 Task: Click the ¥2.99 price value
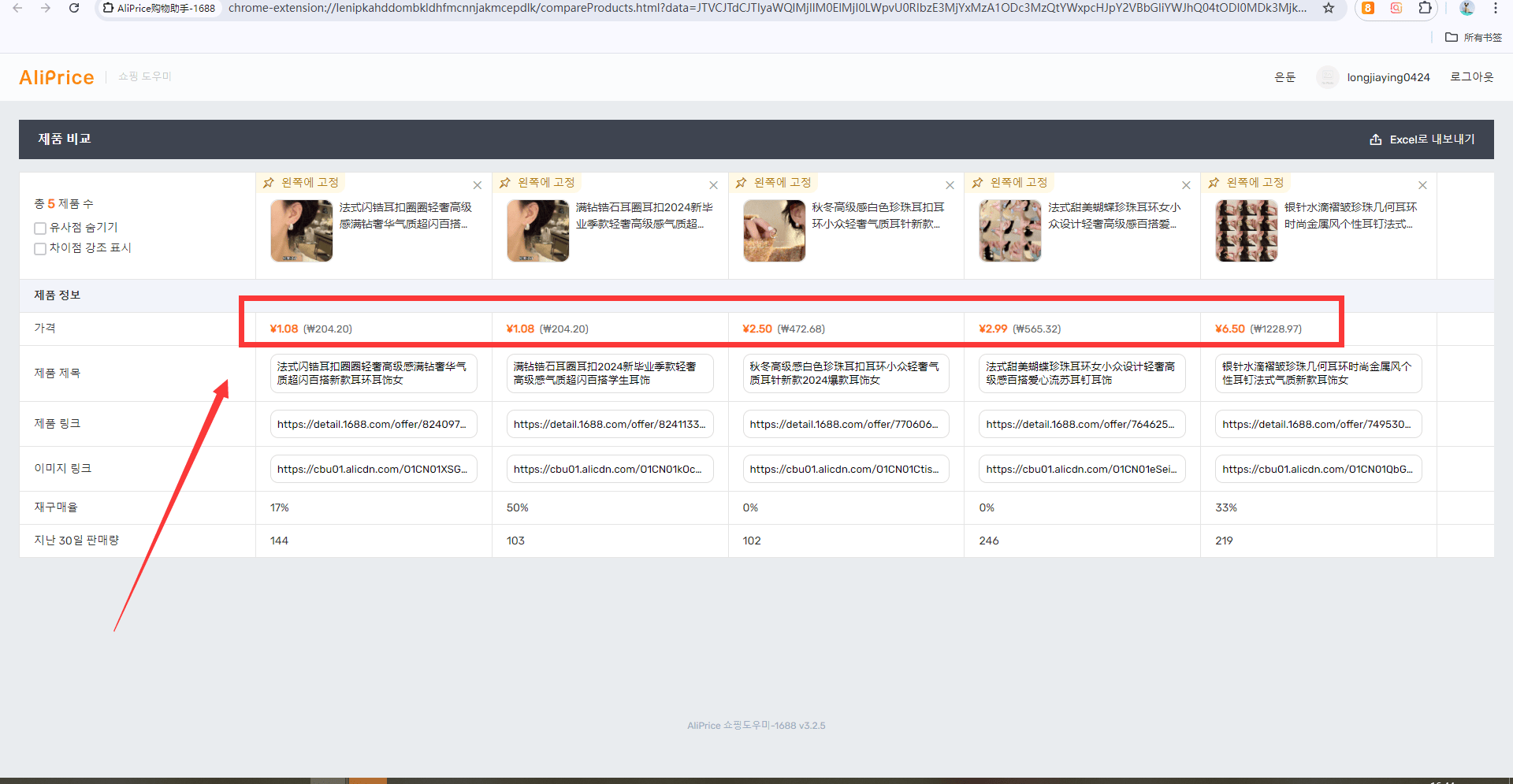(x=993, y=329)
